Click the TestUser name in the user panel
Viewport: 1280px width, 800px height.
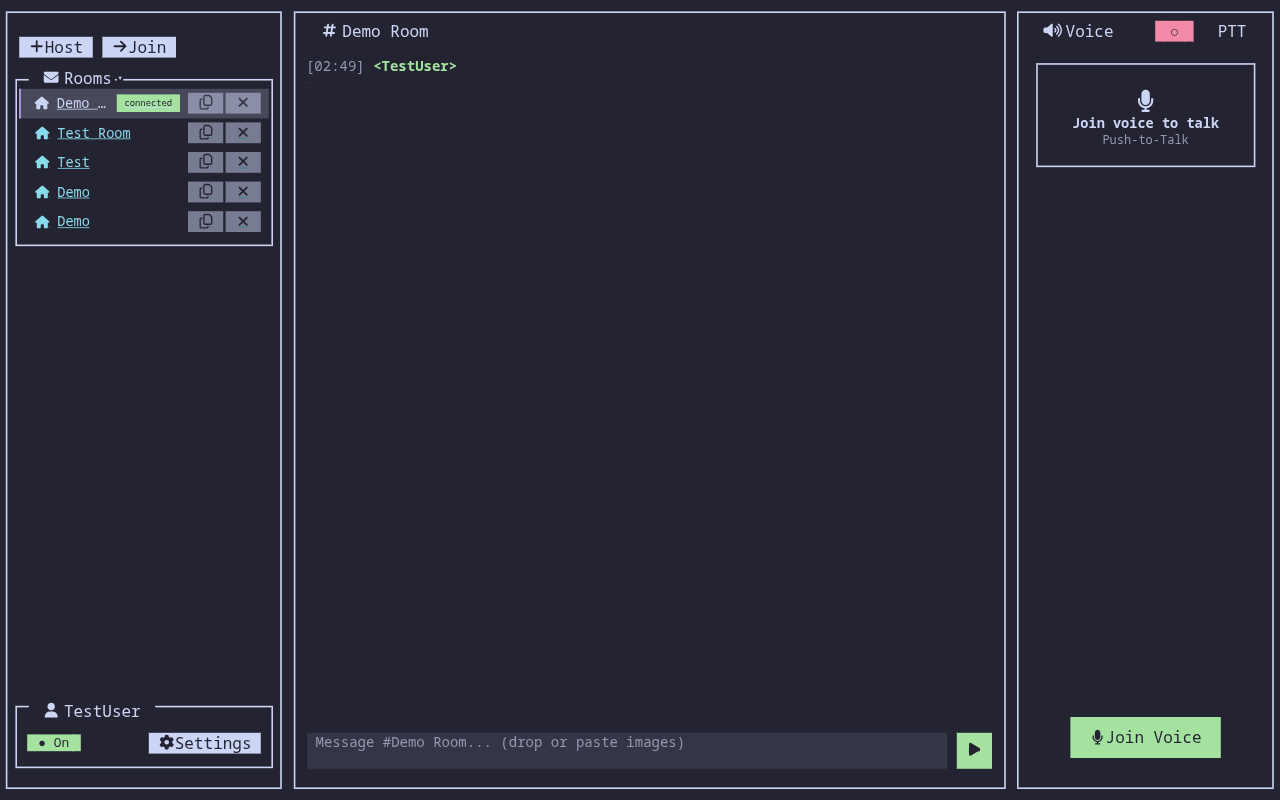pyautogui.click(x=102, y=711)
